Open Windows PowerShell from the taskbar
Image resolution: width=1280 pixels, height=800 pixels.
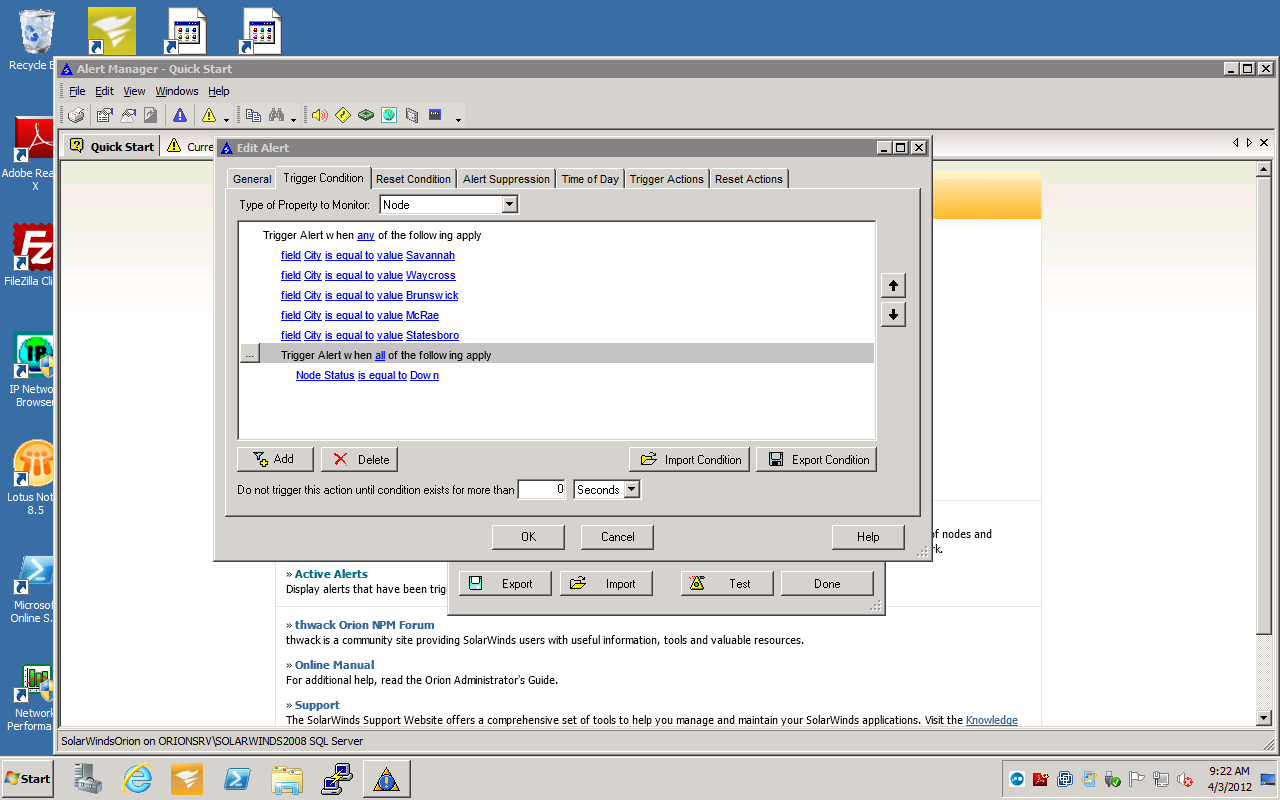pos(237,779)
